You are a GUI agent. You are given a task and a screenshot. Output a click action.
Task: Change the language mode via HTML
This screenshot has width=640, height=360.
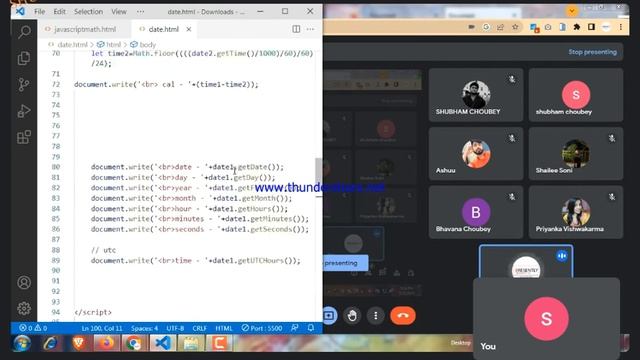[x=224, y=328]
